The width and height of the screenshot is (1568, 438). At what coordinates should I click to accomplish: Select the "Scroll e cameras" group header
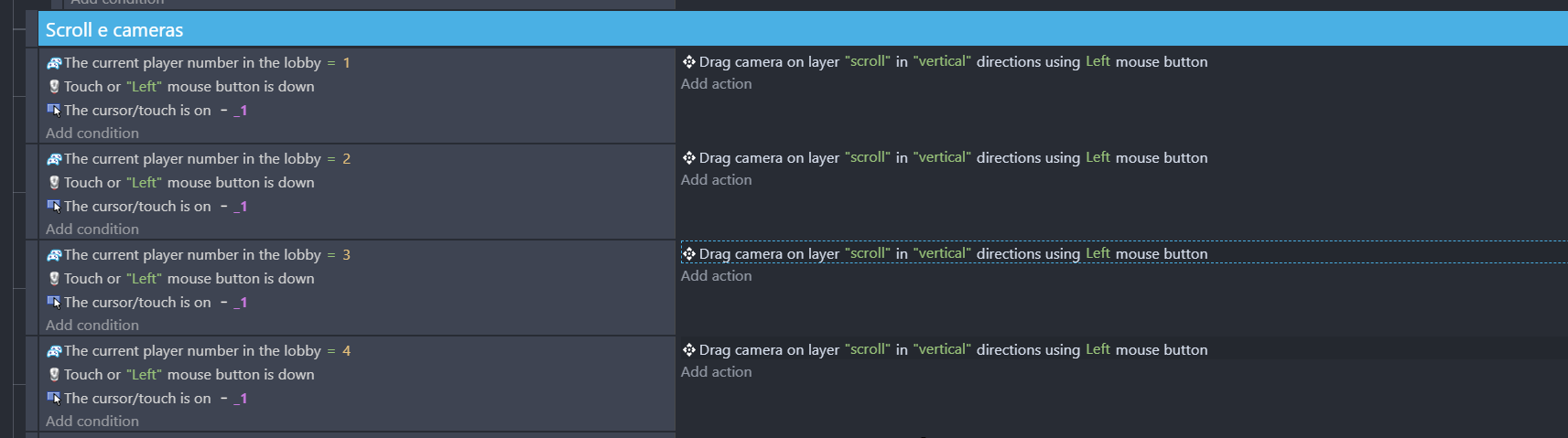click(114, 30)
